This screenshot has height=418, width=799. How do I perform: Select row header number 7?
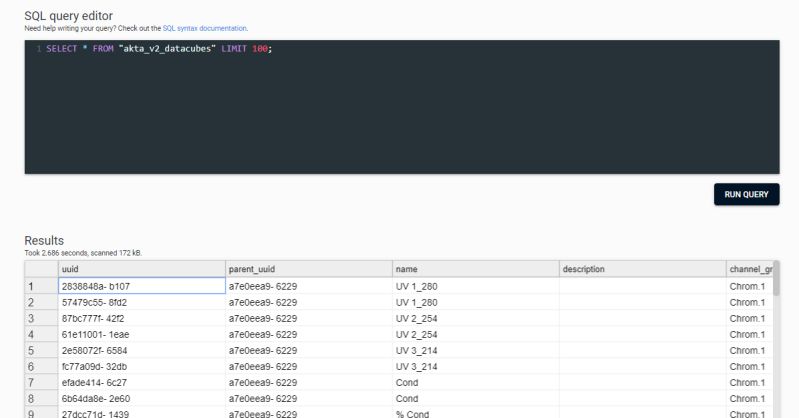[x=41, y=382]
